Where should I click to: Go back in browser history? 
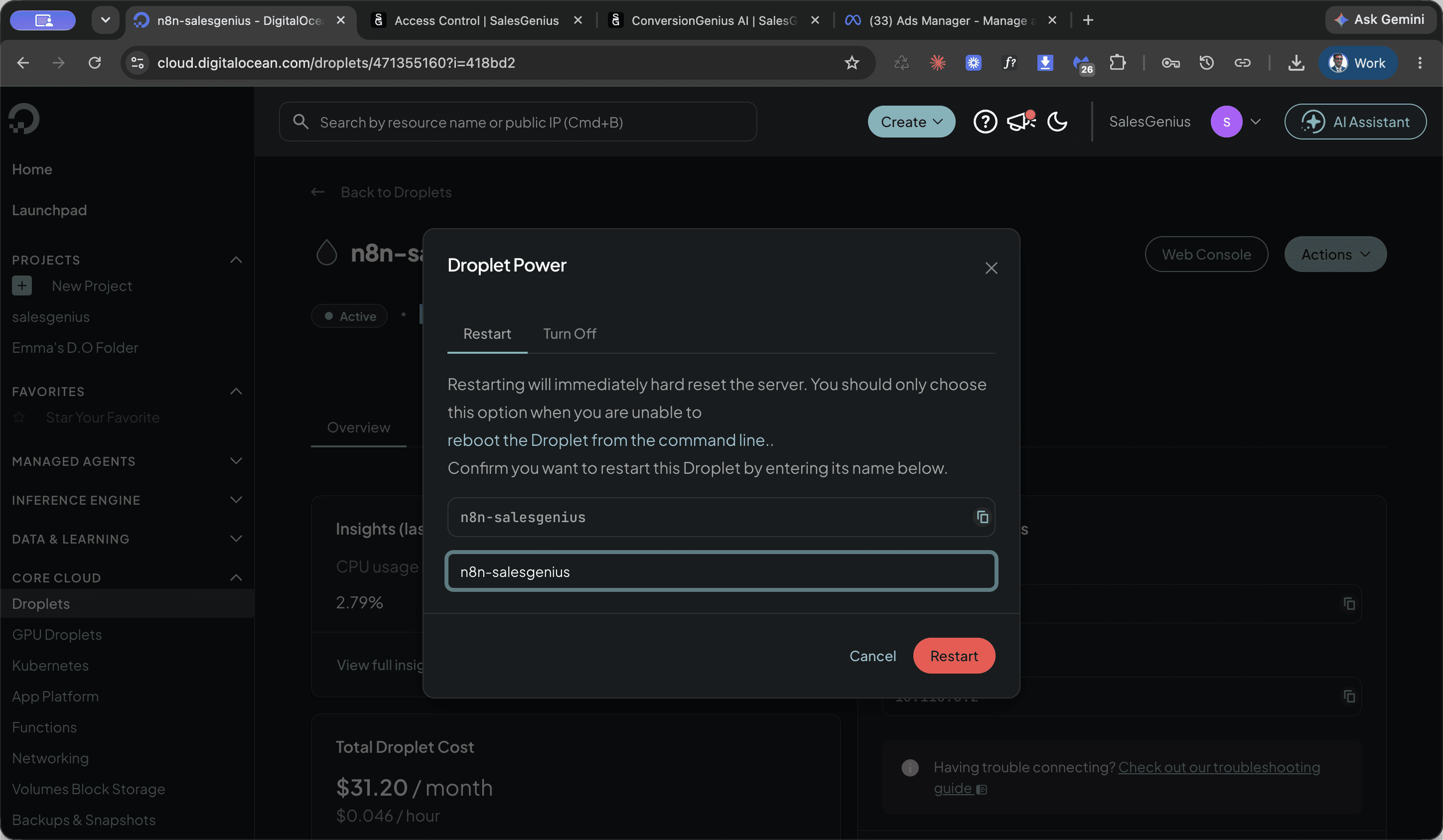tap(23, 62)
